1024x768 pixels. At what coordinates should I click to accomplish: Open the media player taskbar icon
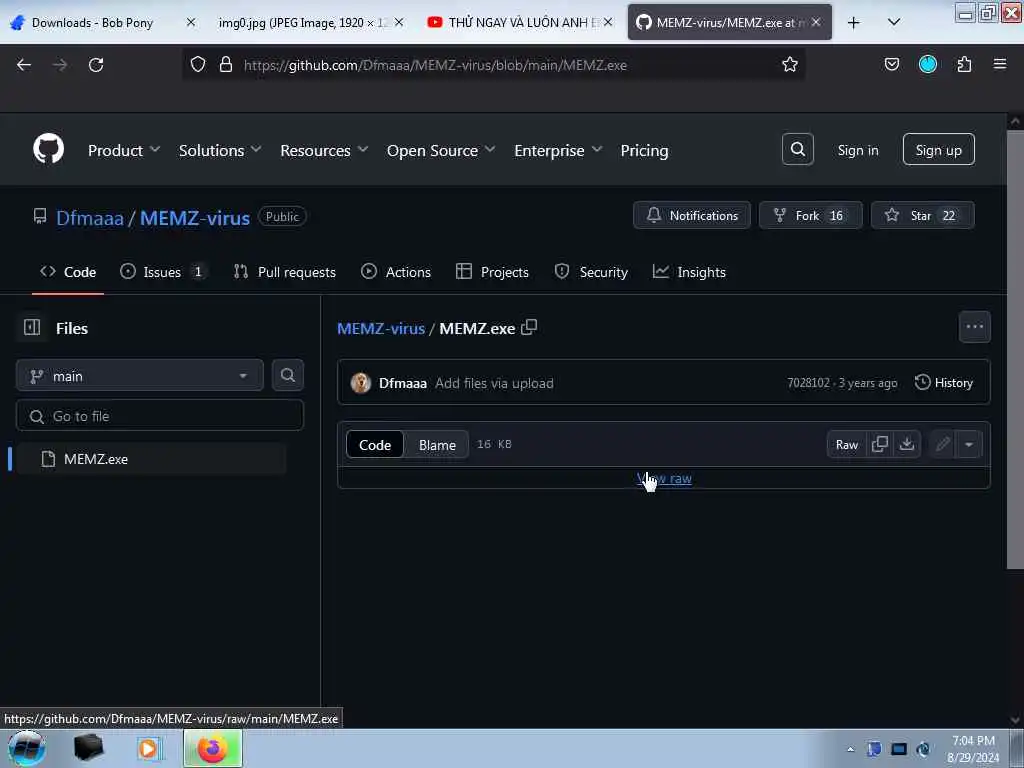pos(148,748)
